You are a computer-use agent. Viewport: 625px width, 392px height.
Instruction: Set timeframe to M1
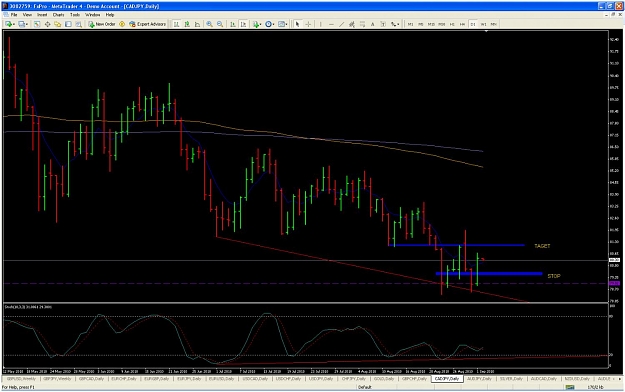point(410,24)
